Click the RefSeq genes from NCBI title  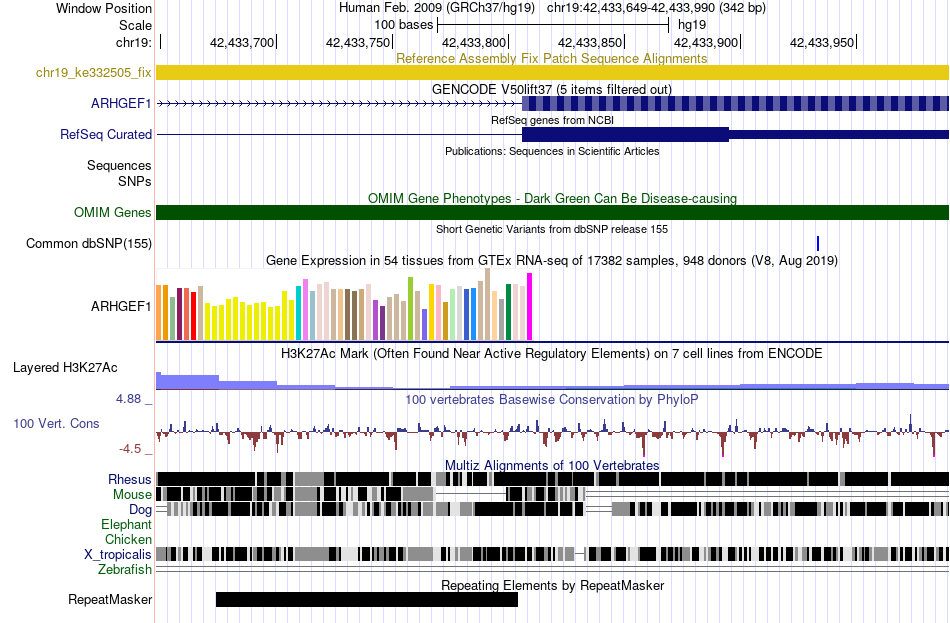click(x=552, y=120)
